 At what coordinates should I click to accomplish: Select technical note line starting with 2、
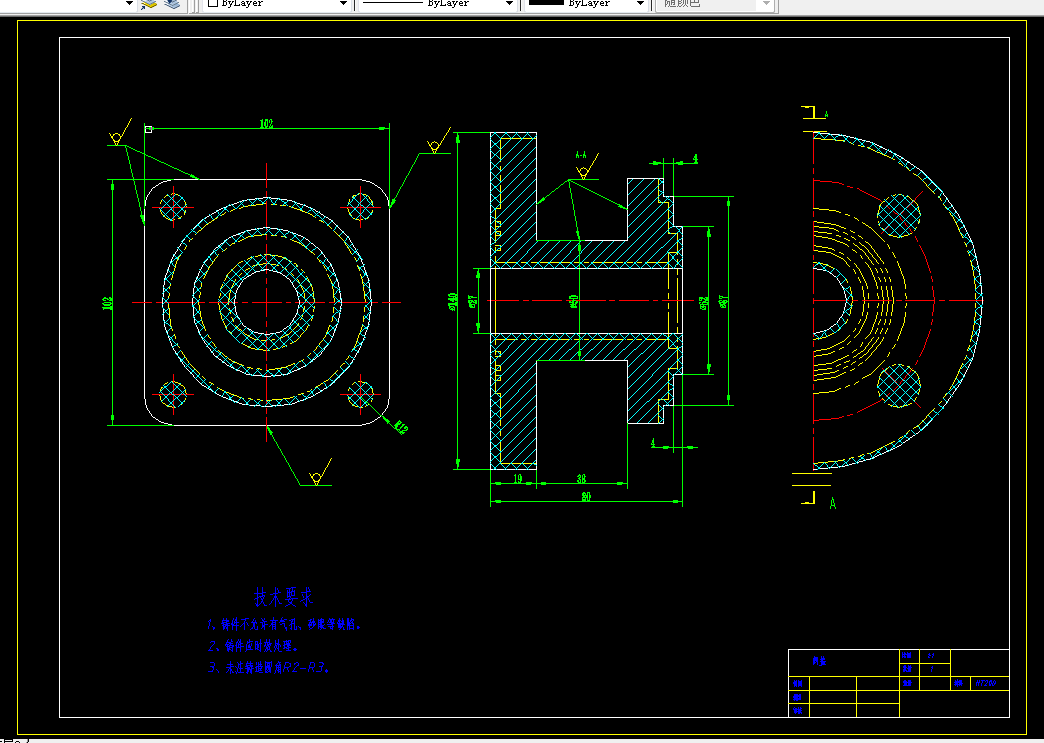[253, 646]
